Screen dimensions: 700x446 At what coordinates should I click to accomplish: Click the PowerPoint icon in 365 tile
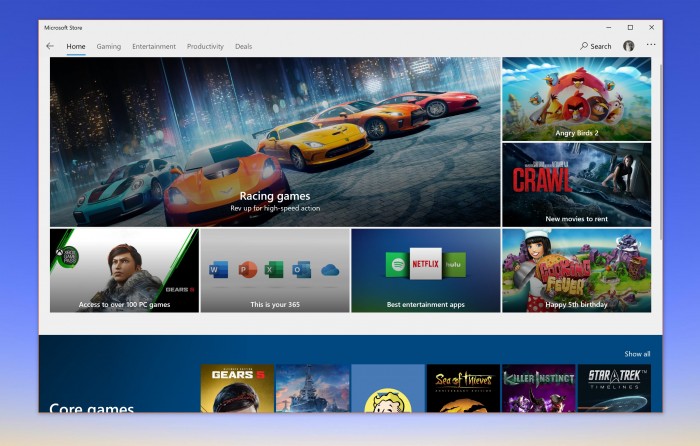point(247,270)
